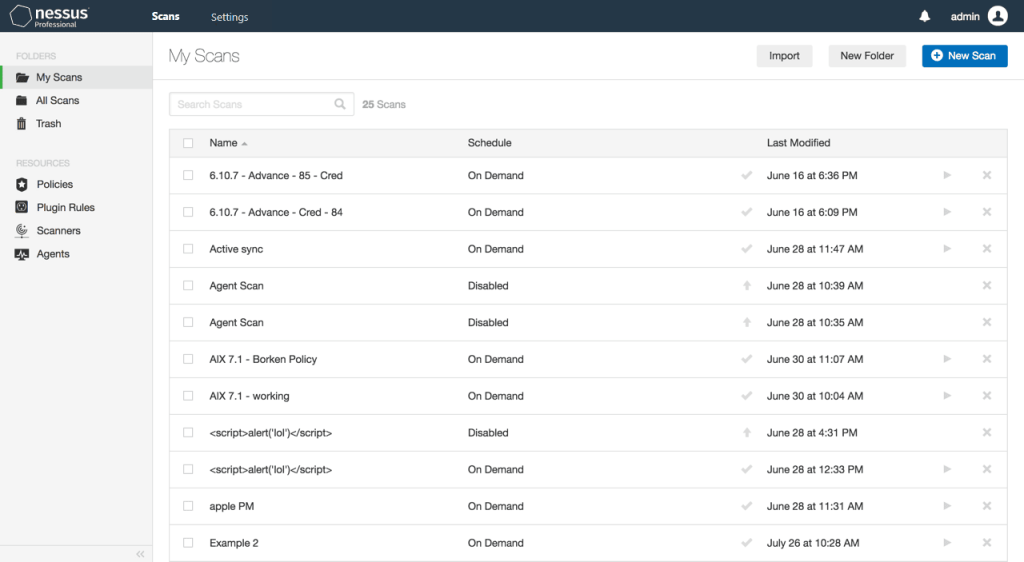Click the Last Modified column header
1024x562 pixels.
798,143
